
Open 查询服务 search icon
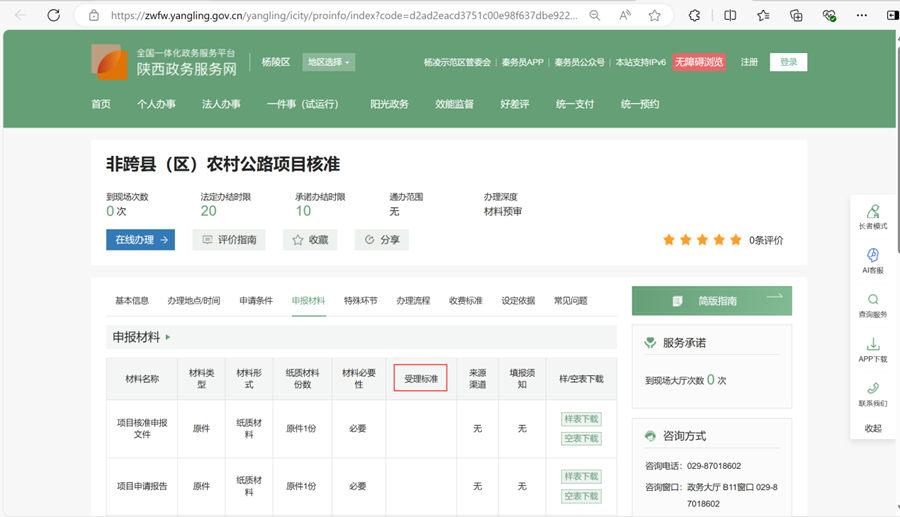tap(872, 305)
